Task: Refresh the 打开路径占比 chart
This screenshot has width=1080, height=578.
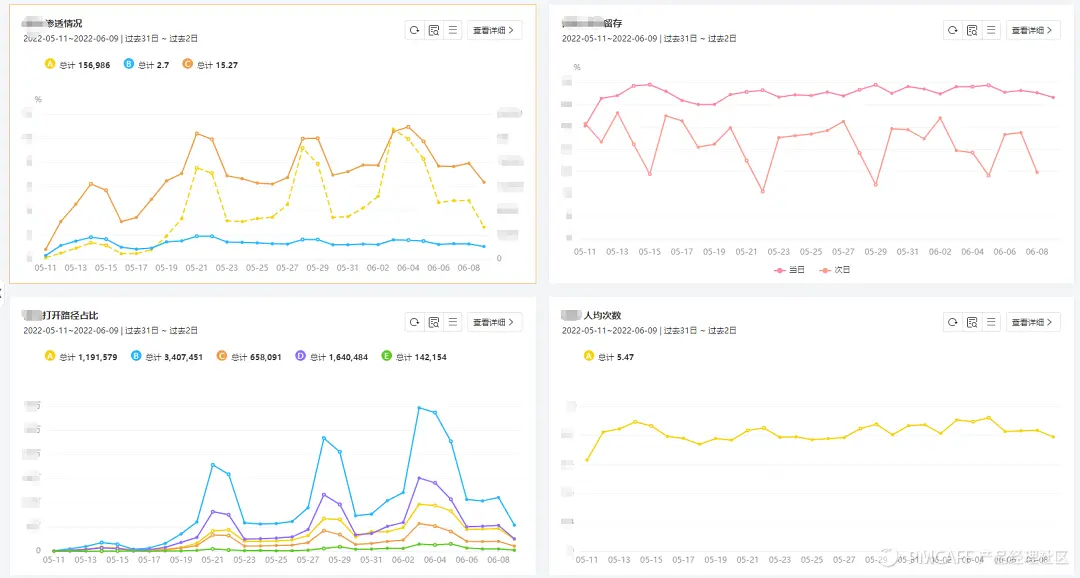Action: pyautogui.click(x=414, y=322)
